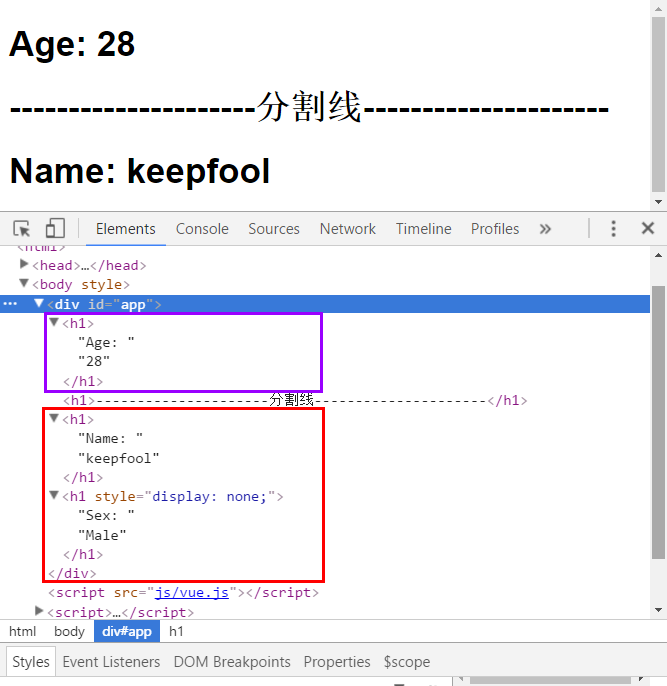
Task: Open the Properties pane tab
Action: pyautogui.click(x=337, y=662)
